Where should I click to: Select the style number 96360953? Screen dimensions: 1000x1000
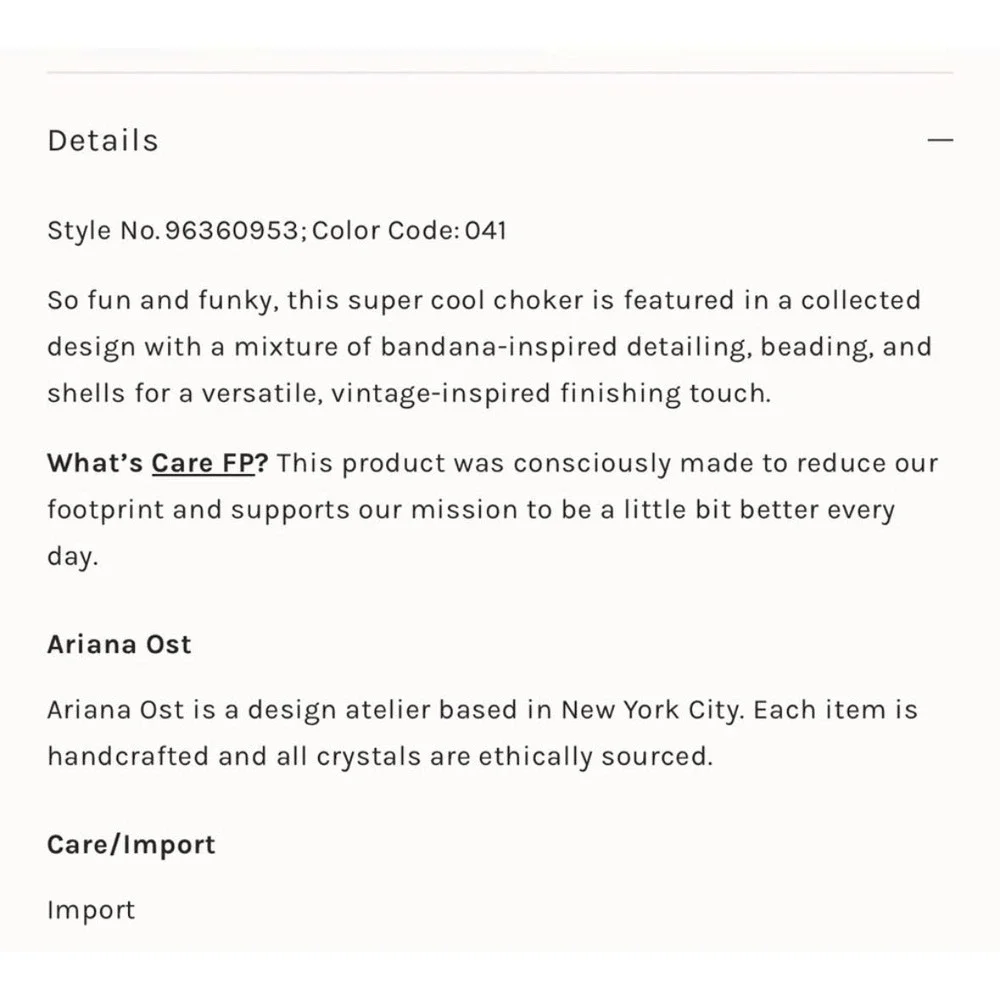coord(232,230)
